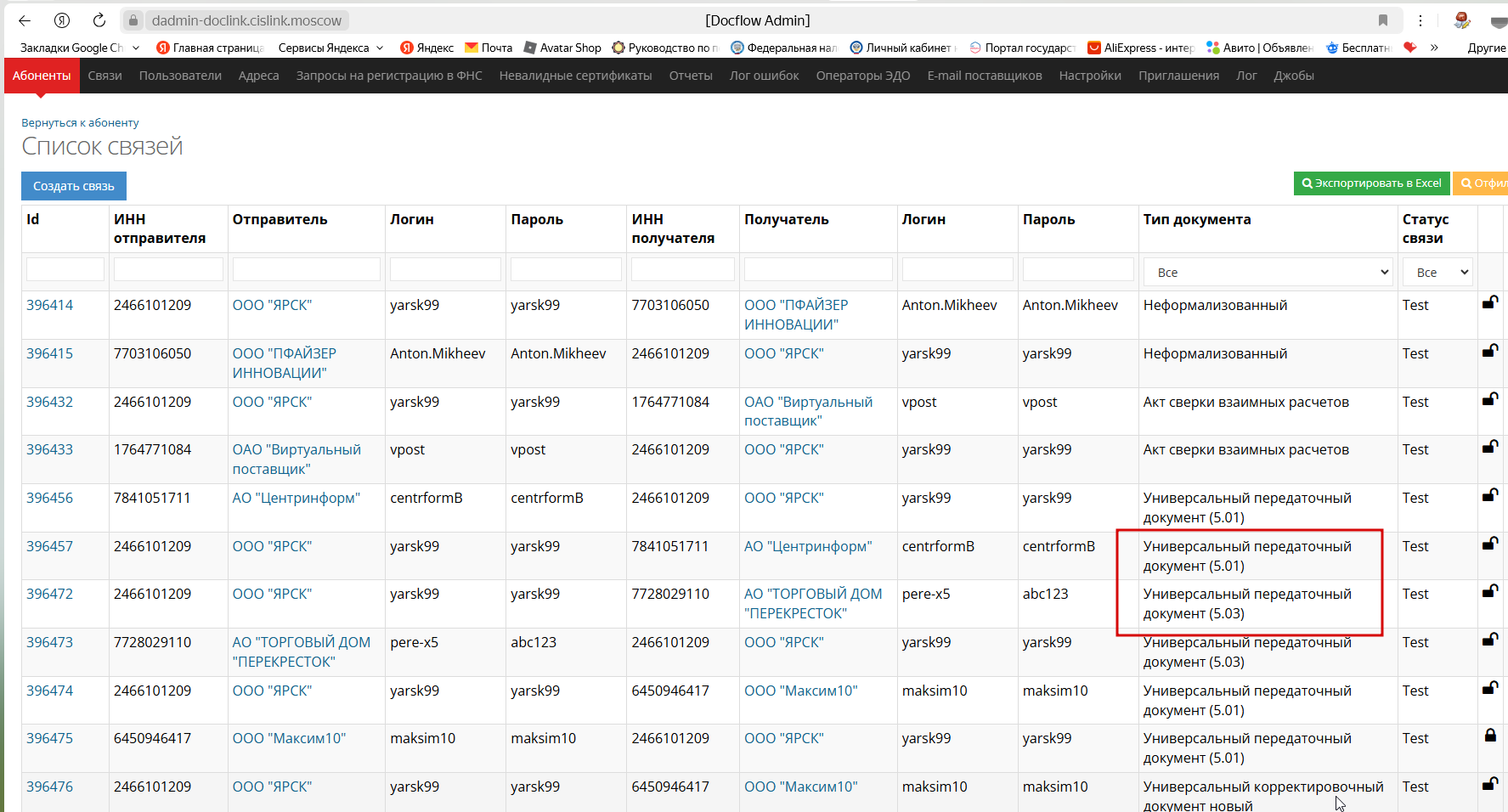Bookmark this page using the bookmark icon
The height and width of the screenshot is (812, 1508).
[x=1383, y=20]
